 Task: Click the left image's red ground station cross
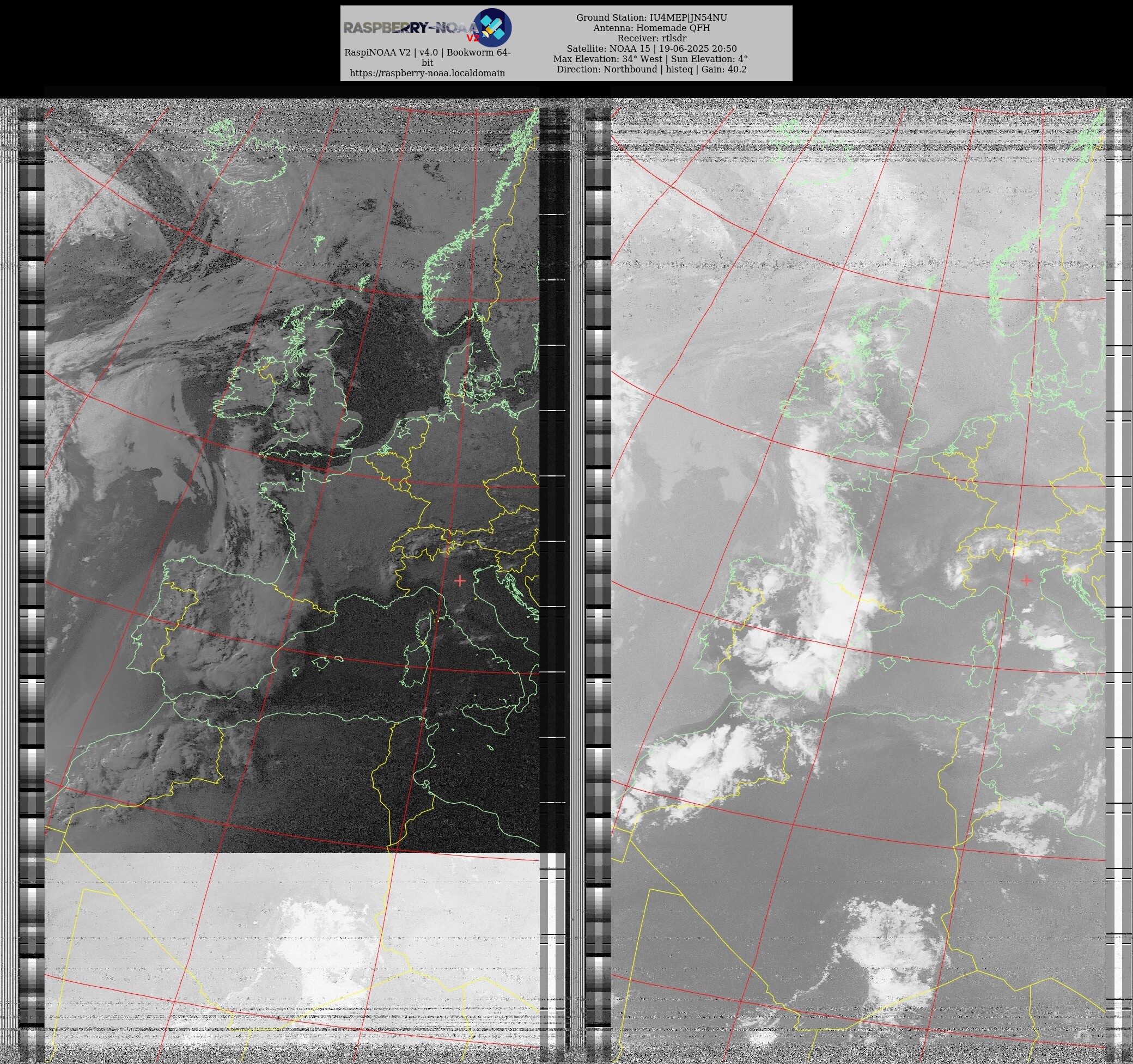pyautogui.click(x=460, y=580)
